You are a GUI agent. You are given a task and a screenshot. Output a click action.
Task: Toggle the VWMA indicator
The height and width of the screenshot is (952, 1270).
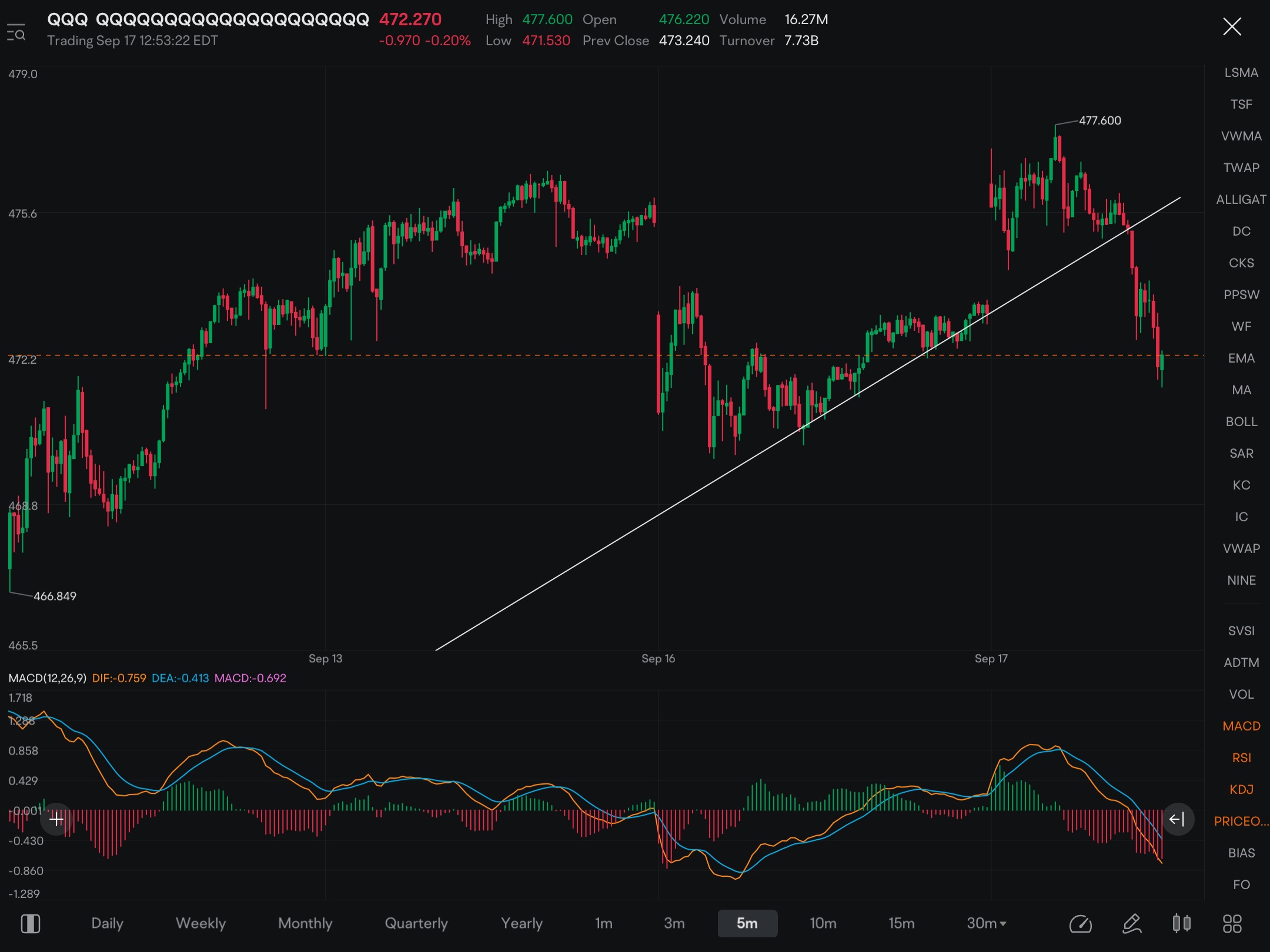pyautogui.click(x=1241, y=136)
